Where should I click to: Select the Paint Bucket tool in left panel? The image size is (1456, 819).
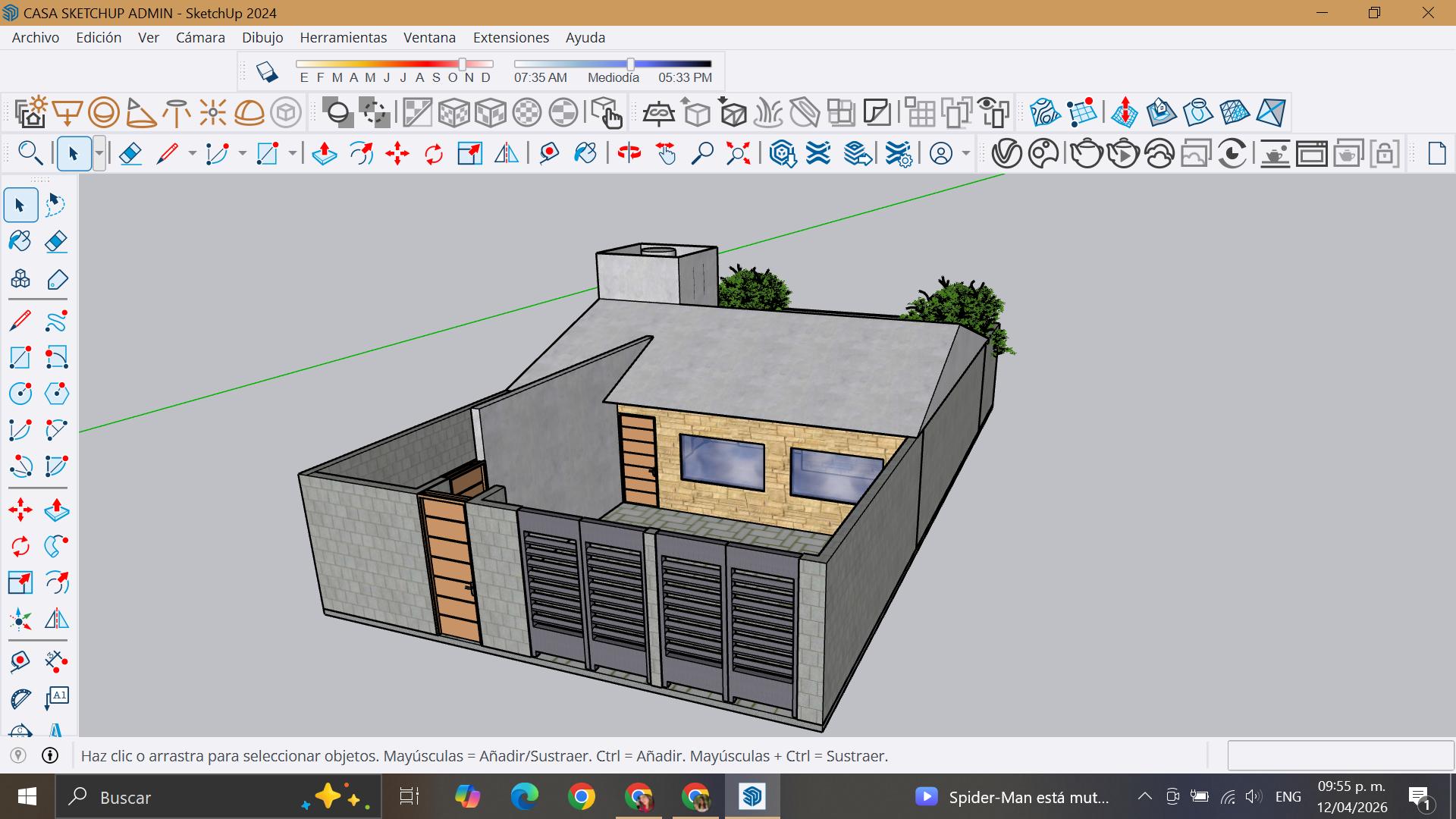20,242
